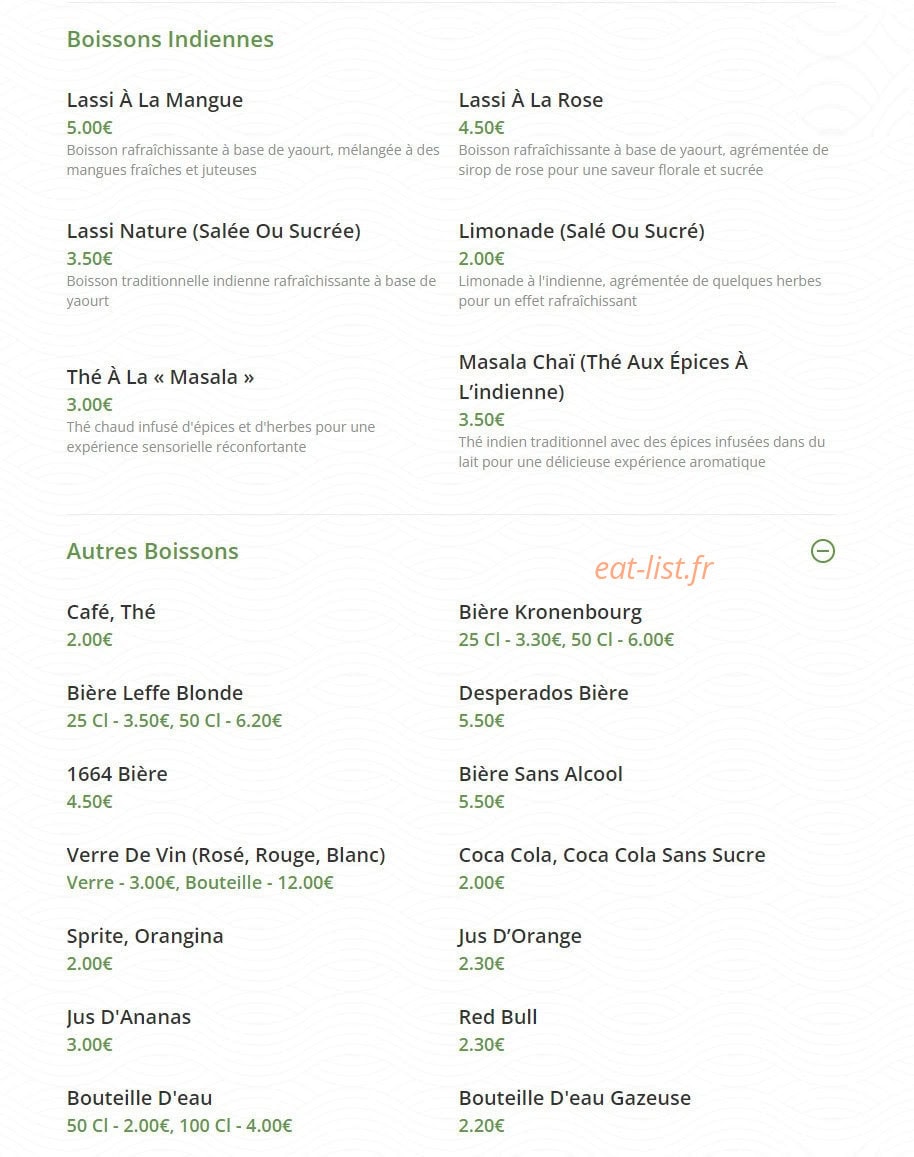
Task: Choose Lassi Nature (Salée Ou Sucrée)
Action: (x=213, y=231)
